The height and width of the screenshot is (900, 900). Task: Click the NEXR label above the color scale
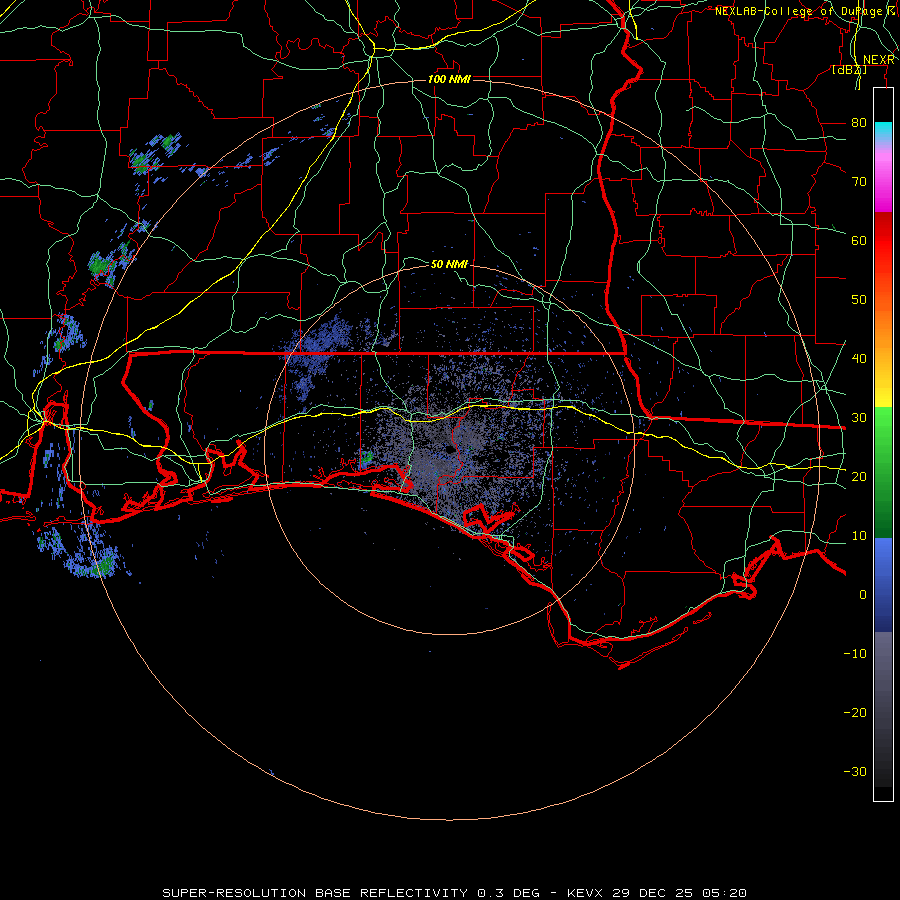879,60
